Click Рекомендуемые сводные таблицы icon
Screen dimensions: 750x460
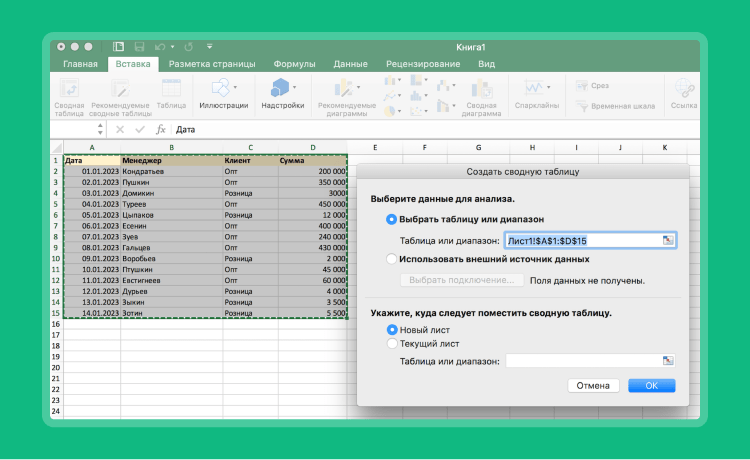click(x=120, y=90)
